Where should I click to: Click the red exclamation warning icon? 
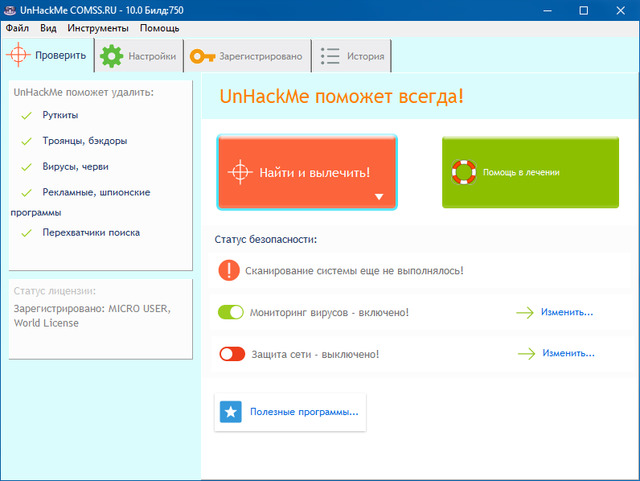tap(230, 270)
